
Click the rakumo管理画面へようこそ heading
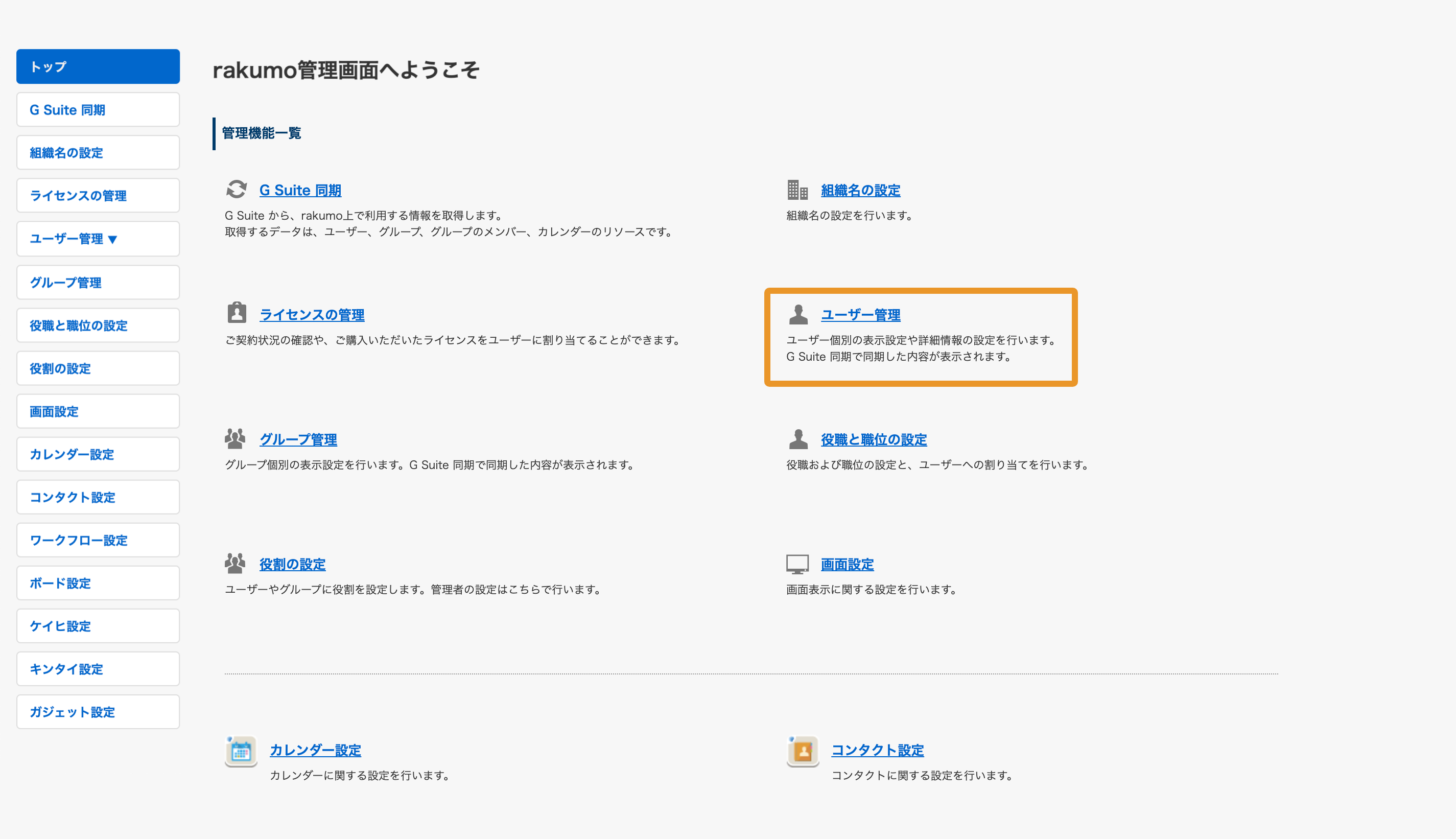point(345,71)
